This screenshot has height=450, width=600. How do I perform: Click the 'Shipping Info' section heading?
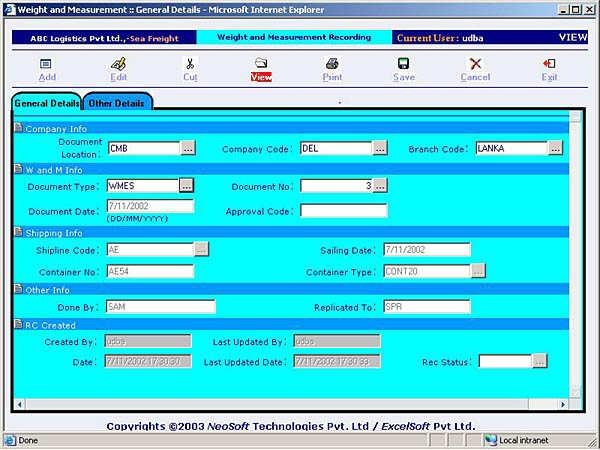[x=54, y=233]
